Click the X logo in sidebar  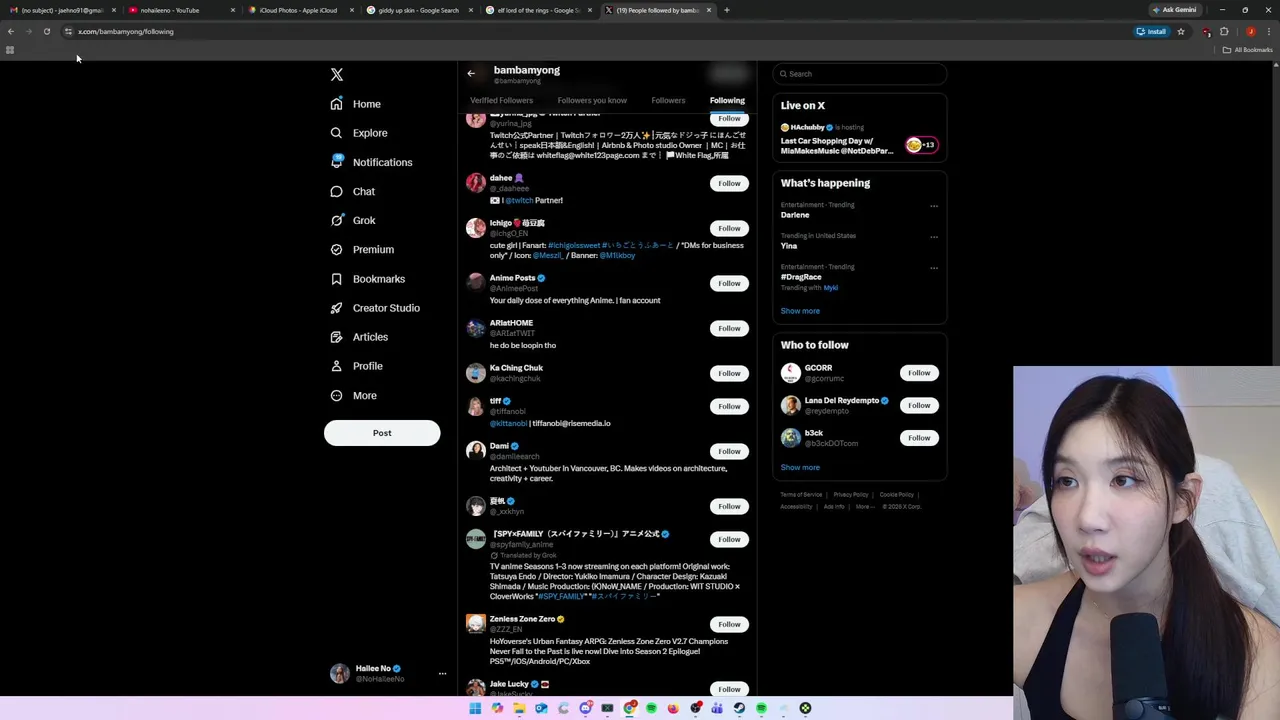pyautogui.click(x=337, y=75)
